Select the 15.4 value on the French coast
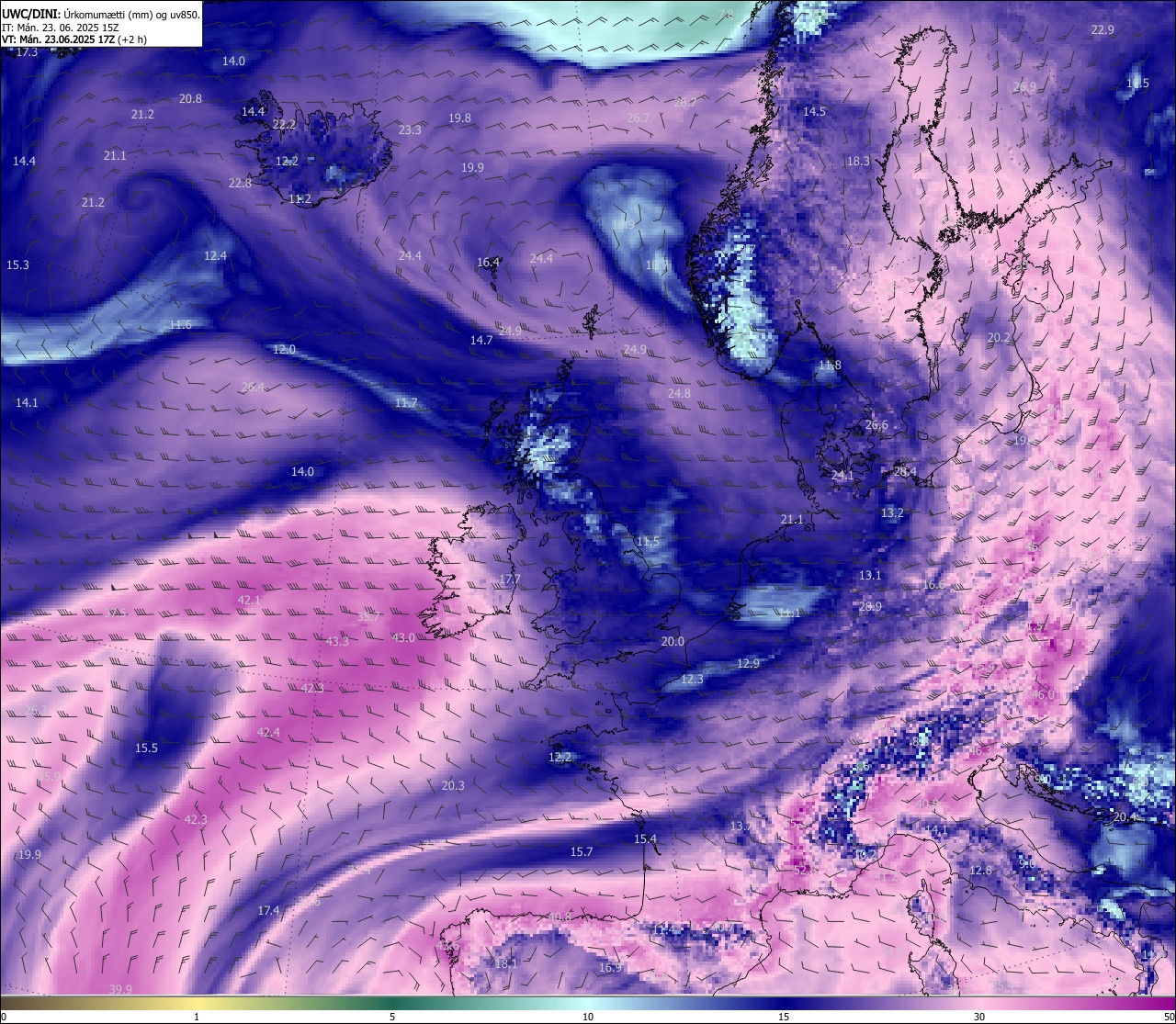 pyautogui.click(x=645, y=839)
